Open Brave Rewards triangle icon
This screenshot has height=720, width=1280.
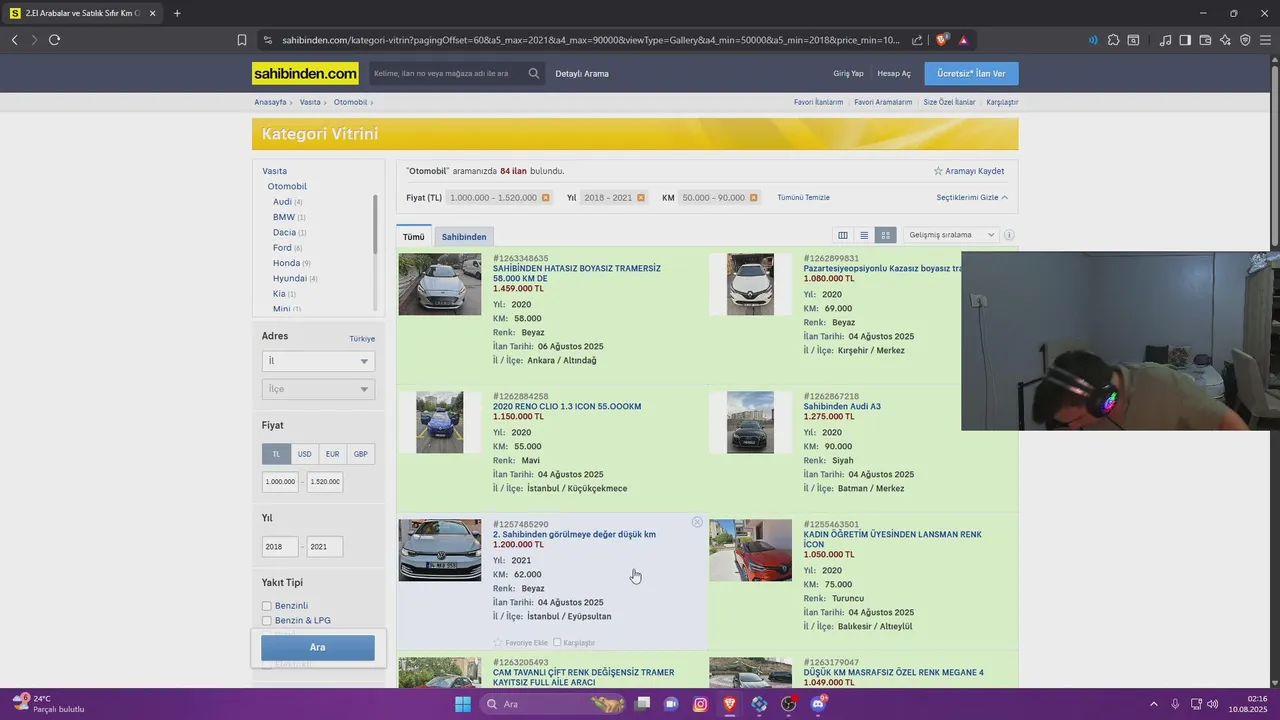tap(963, 40)
